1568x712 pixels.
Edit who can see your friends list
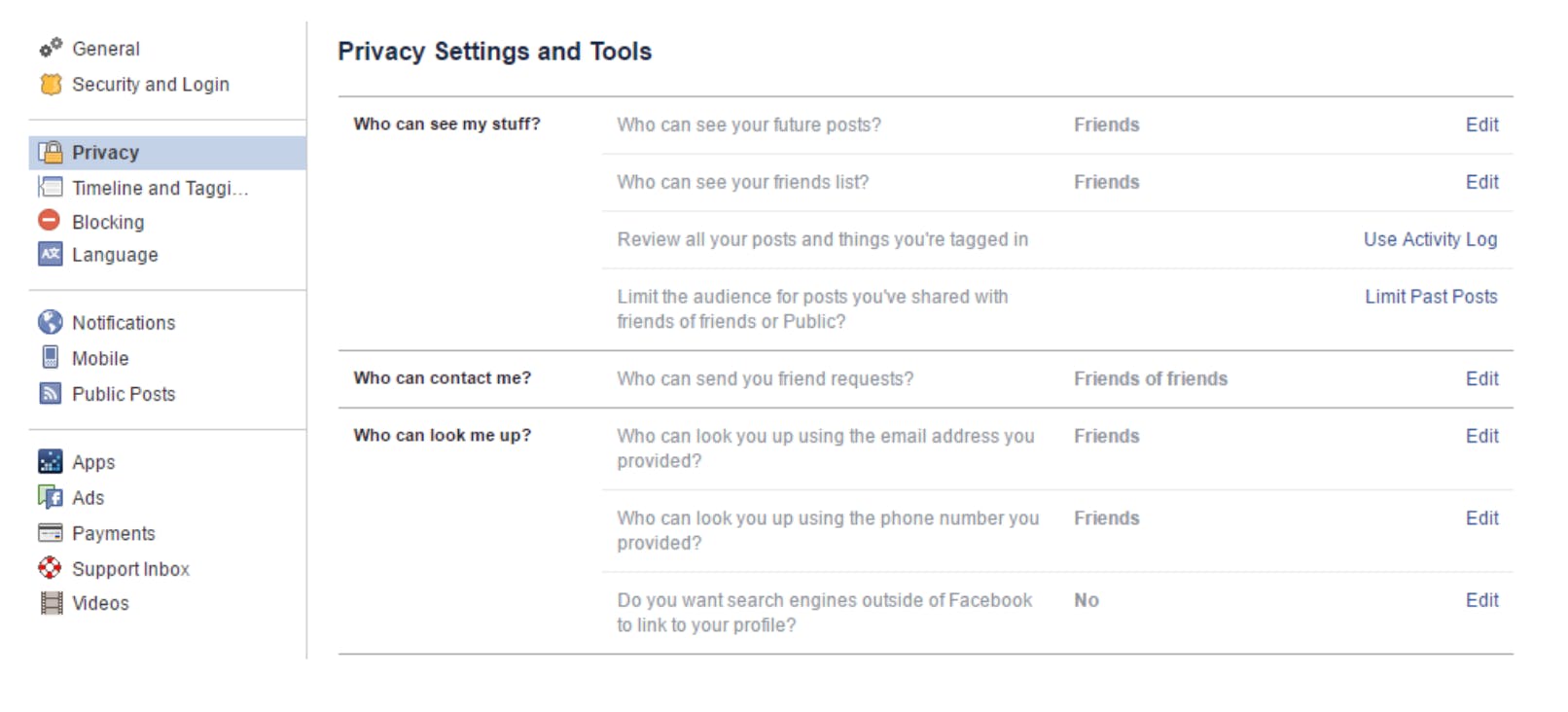[1481, 182]
